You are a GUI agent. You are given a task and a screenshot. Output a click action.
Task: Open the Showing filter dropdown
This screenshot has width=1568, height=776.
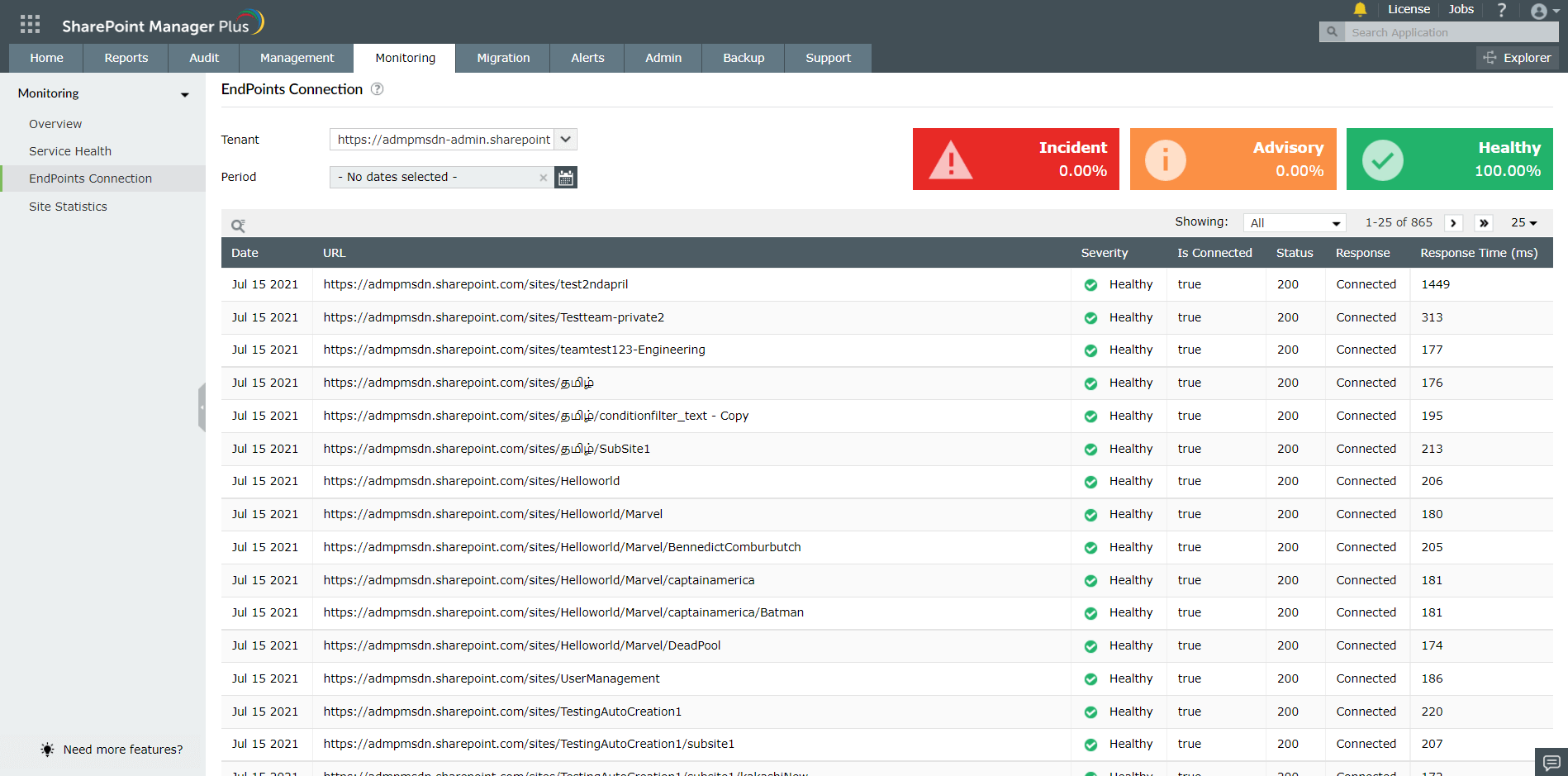point(1295,222)
